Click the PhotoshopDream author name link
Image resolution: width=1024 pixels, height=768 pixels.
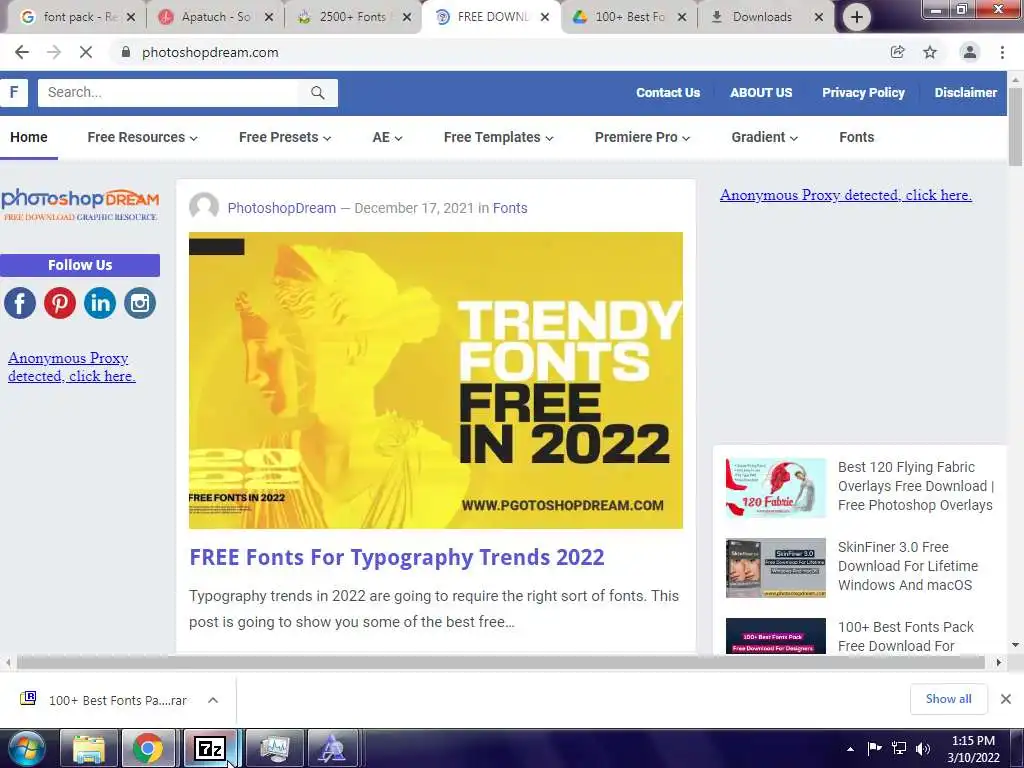[281, 208]
